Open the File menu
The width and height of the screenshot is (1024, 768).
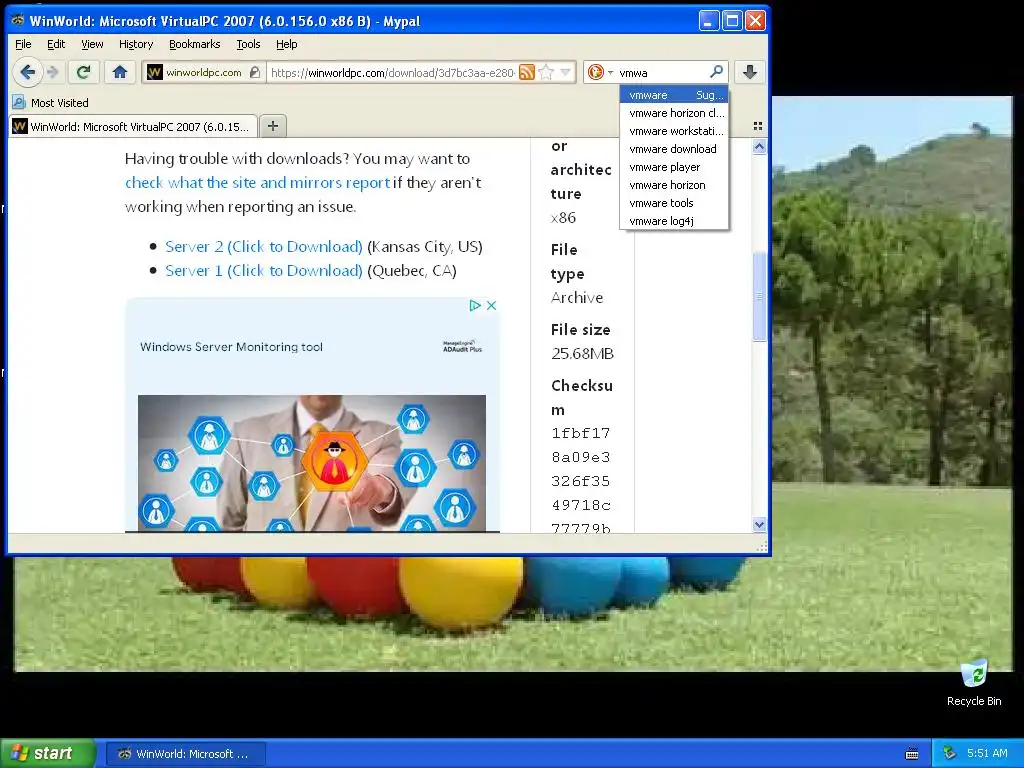click(23, 44)
